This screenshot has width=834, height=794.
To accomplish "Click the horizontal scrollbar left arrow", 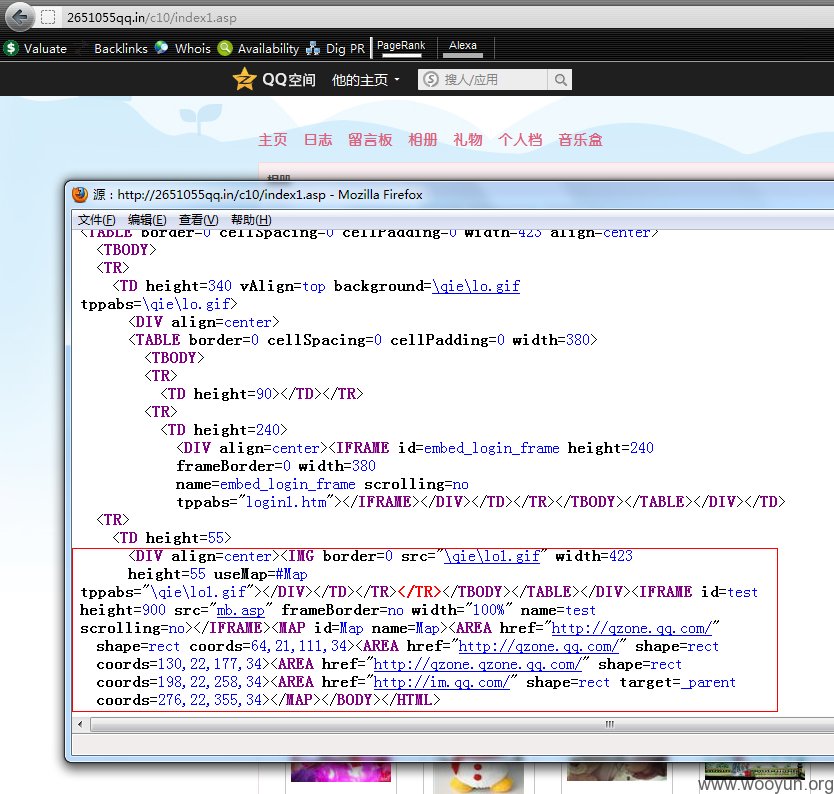I will coord(81,724).
